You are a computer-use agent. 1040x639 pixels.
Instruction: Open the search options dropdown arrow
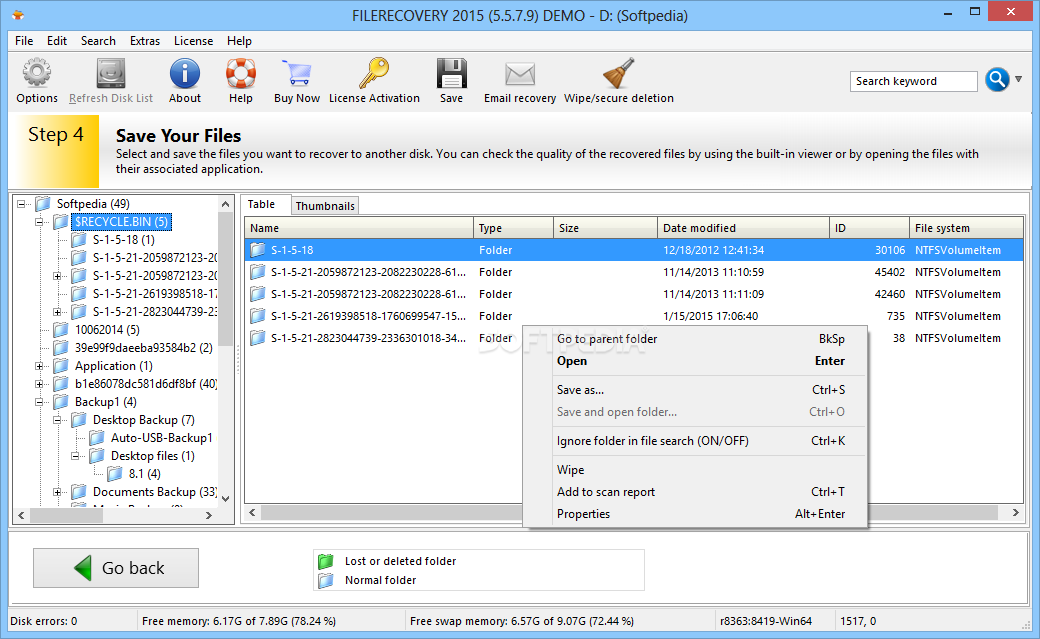(1019, 80)
